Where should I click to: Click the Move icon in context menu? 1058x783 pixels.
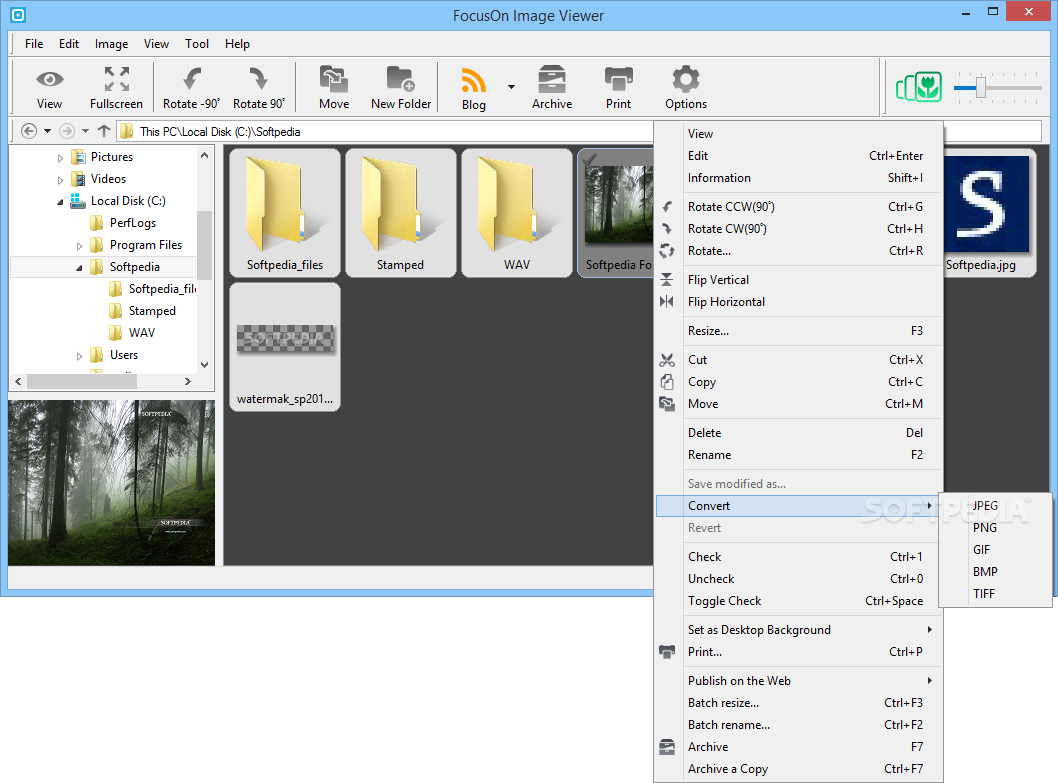pyautogui.click(x=667, y=404)
